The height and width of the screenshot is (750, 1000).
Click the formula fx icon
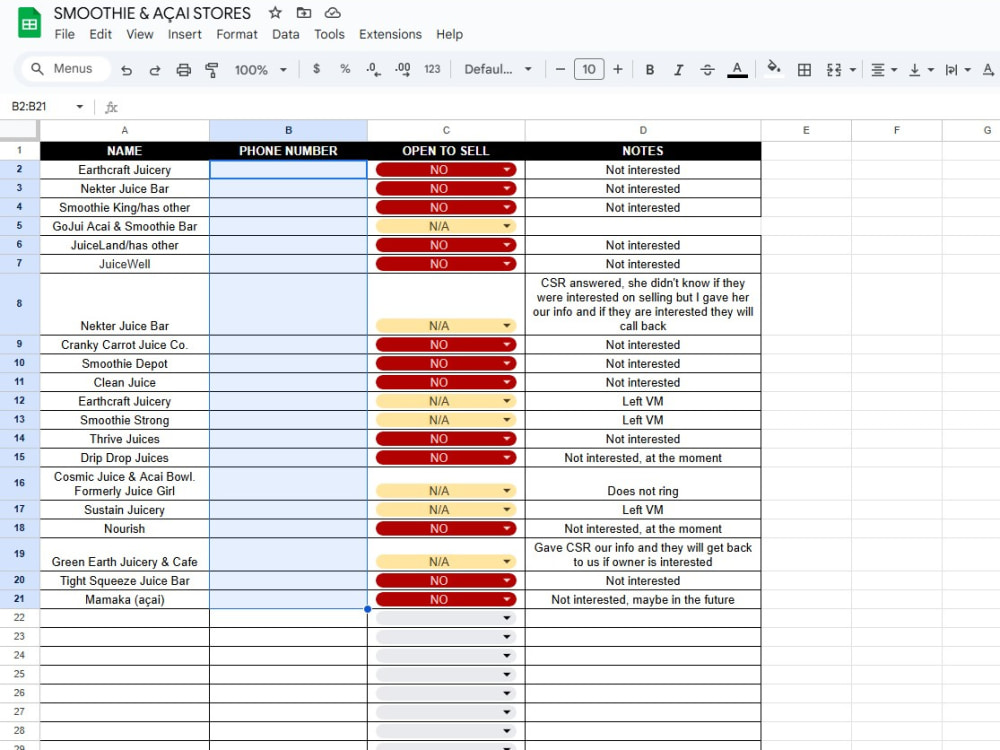[112, 107]
